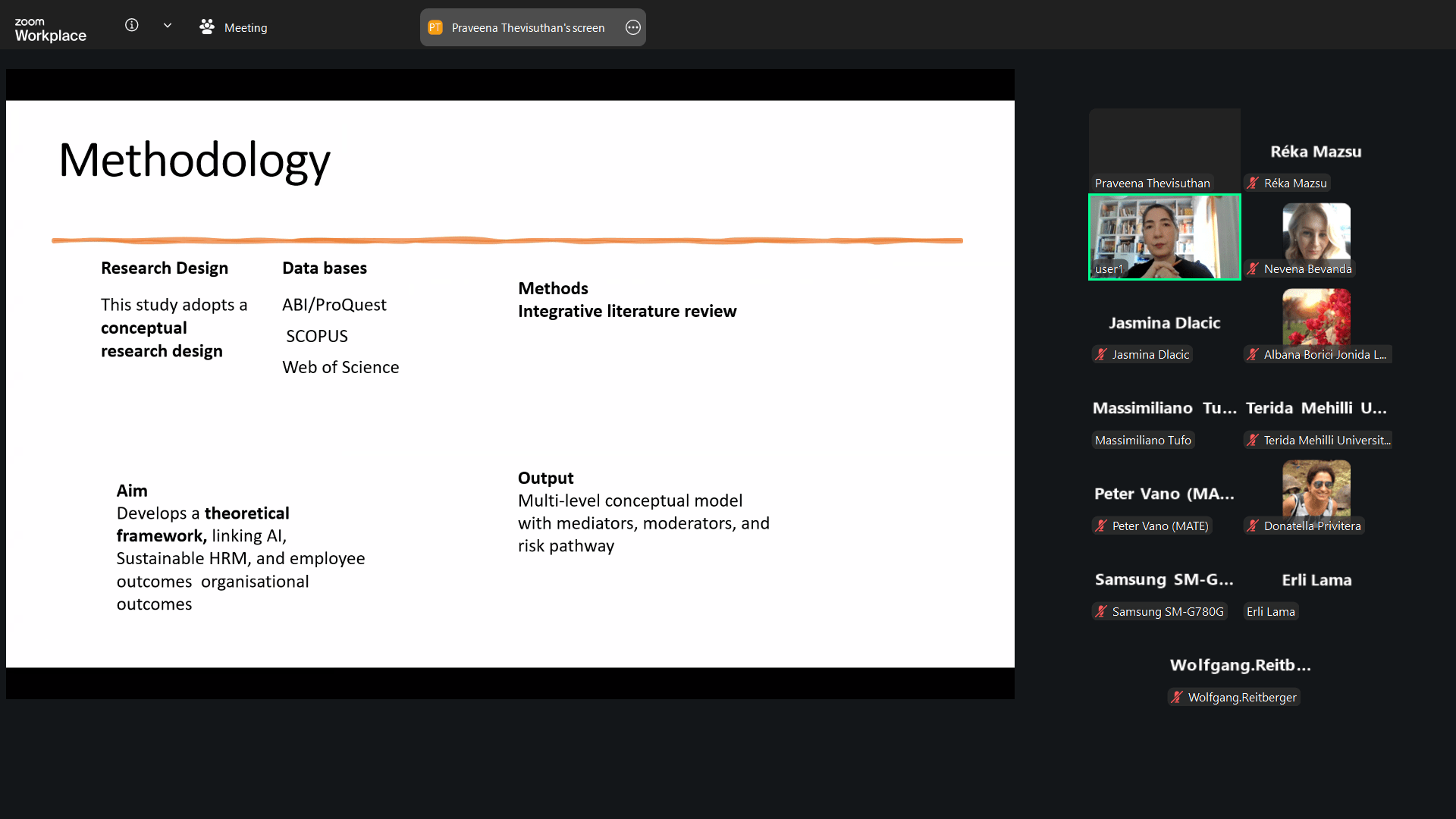Click Nevena Bevanda's muted microphone icon
This screenshot has height=819, width=1456.
1253,268
